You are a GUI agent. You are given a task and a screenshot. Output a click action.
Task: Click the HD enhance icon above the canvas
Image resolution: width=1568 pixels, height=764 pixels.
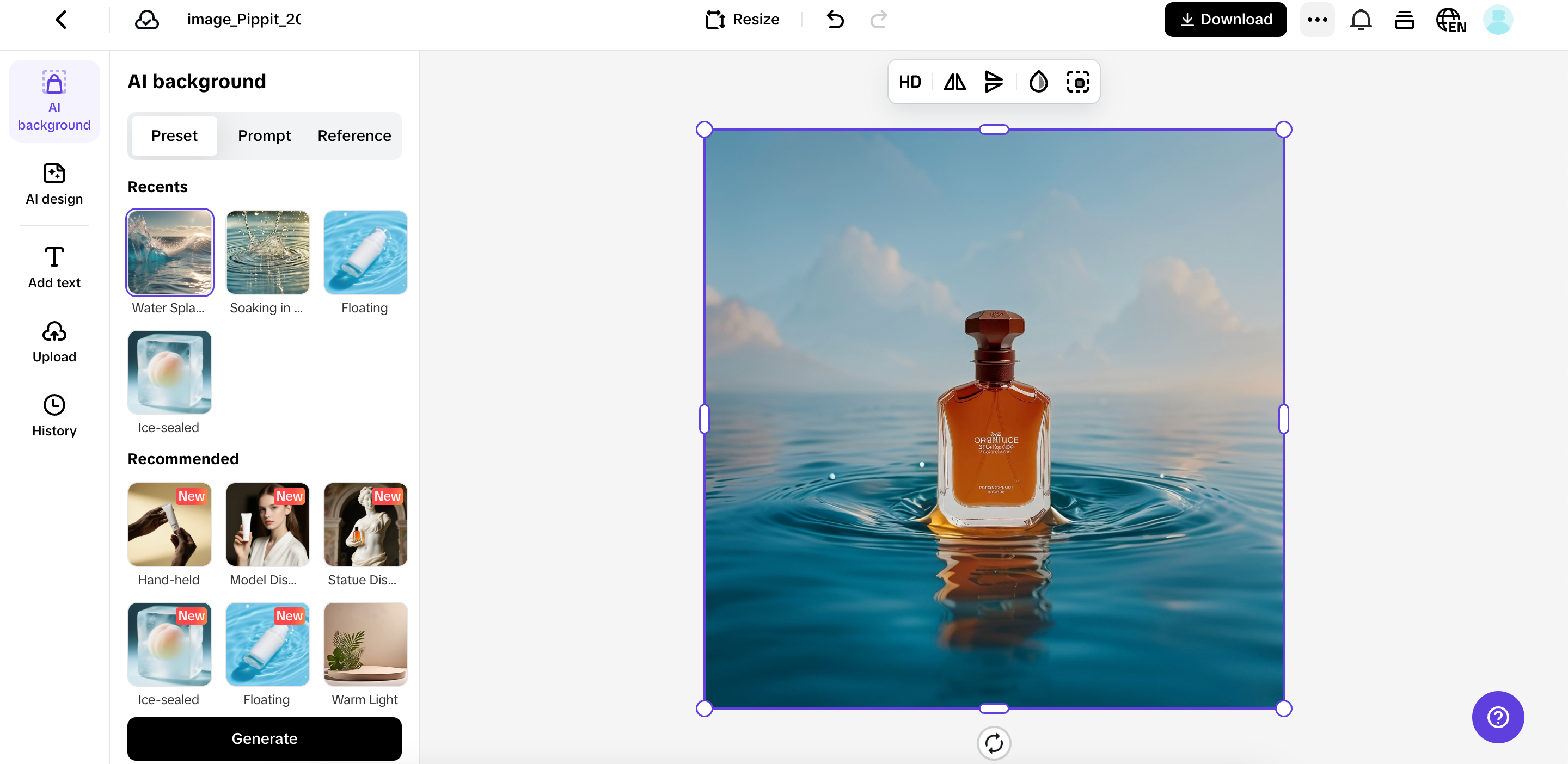click(x=910, y=82)
